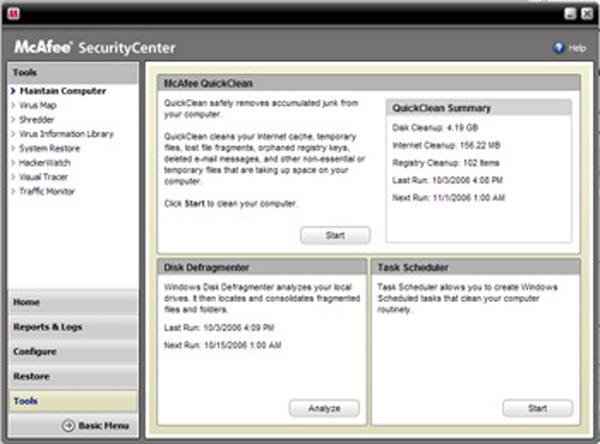This screenshot has height=444, width=600.
Task: Click chevron beside Virus Map
Action: tap(13, 105)
